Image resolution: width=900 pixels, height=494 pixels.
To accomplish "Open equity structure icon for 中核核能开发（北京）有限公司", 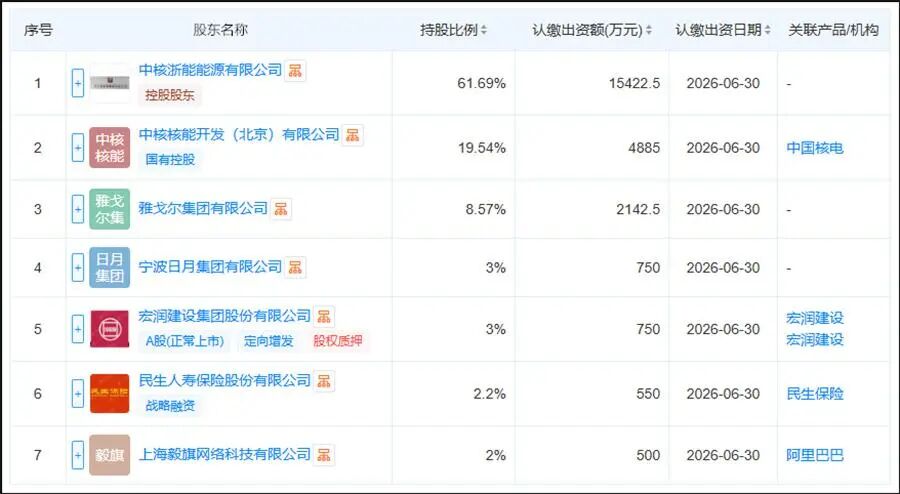I will tap(352, 135).
